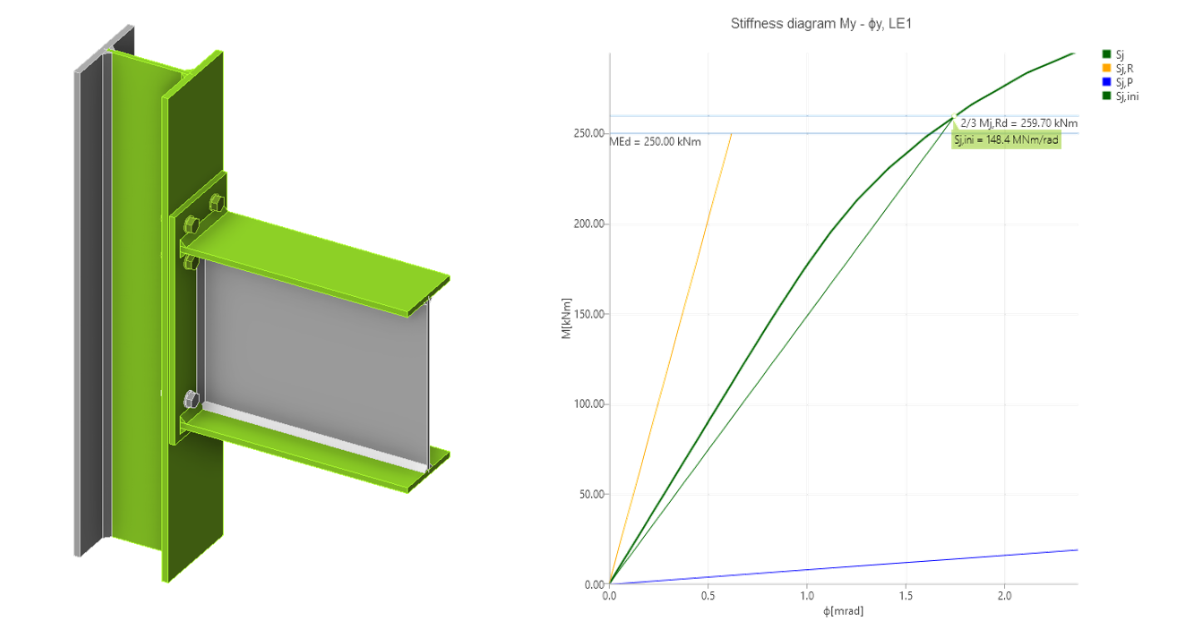Hide the Sj,ini series legend label
This screenshot has width=1200, height=630.
pos(1127,96)
